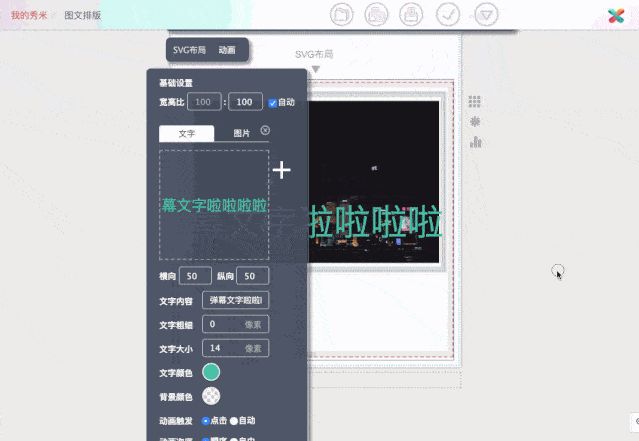Select SVG布局 in the dark floating toolbar

point(189,50)
